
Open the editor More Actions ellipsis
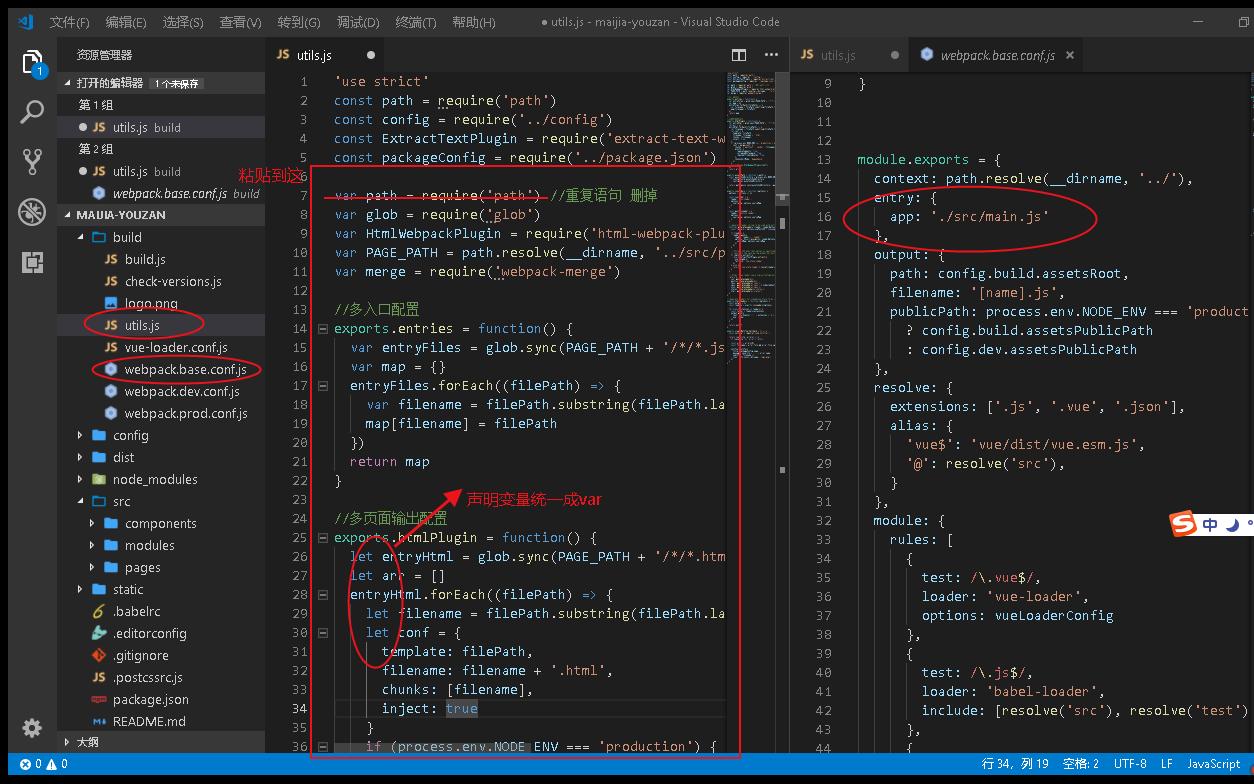[771, 55]
